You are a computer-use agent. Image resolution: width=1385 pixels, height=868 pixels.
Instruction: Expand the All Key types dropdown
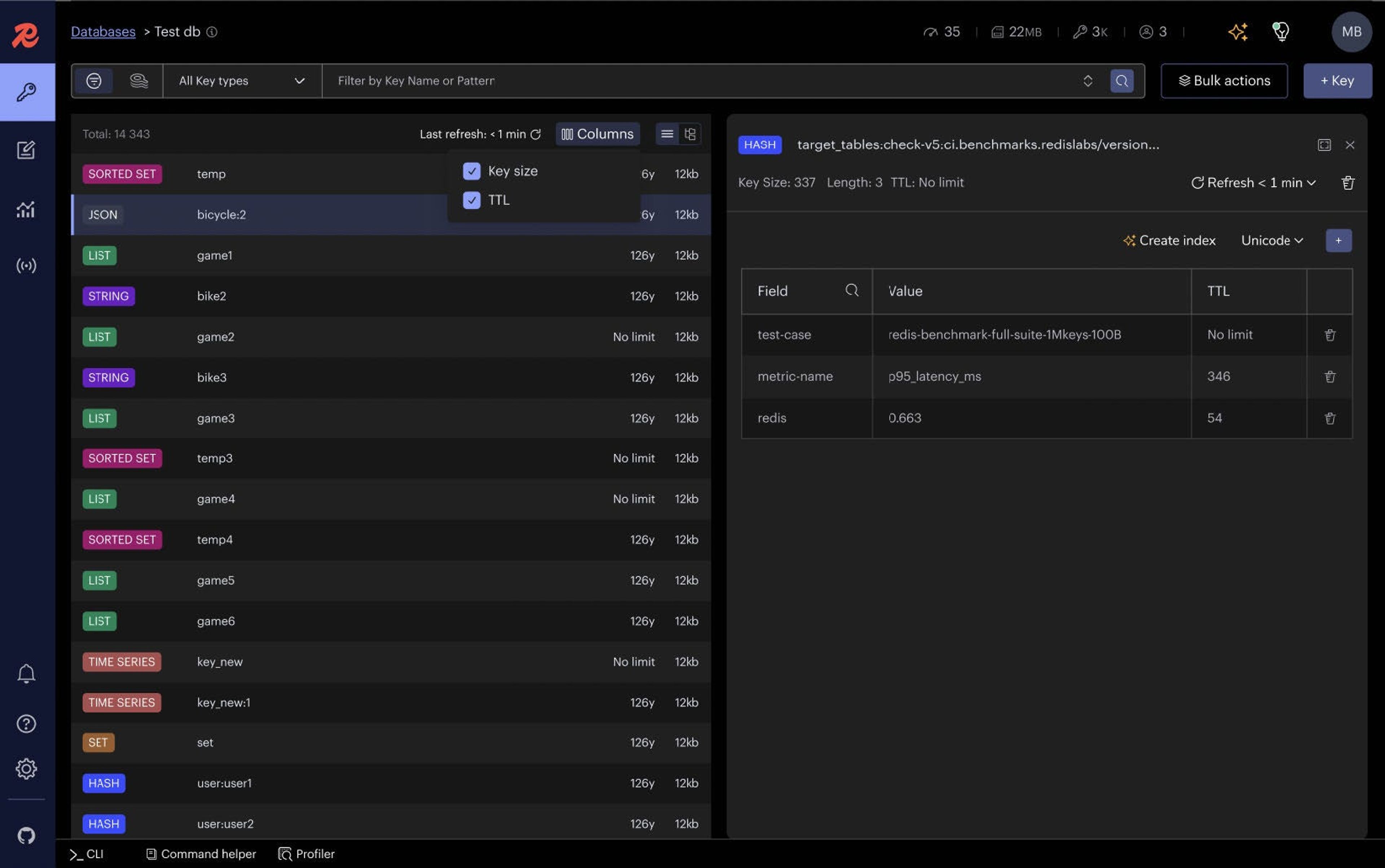pos(242,81)
